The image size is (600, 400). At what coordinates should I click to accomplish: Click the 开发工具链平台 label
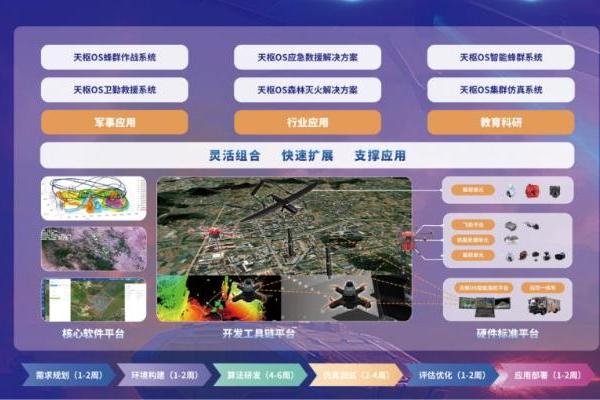pos(259,333)
